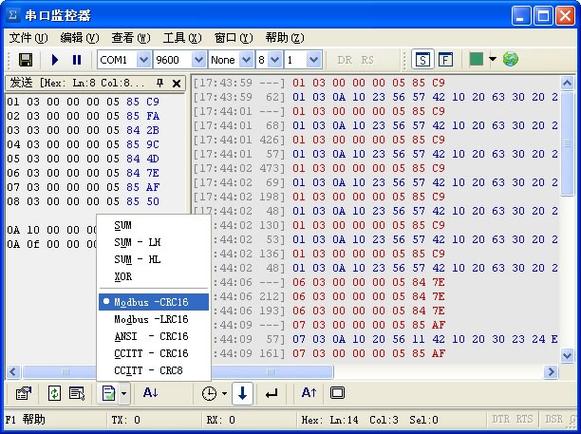Select Modbus -LRC16 option
This screenshot has width=581, height=434.
click(x=154, y=319)
